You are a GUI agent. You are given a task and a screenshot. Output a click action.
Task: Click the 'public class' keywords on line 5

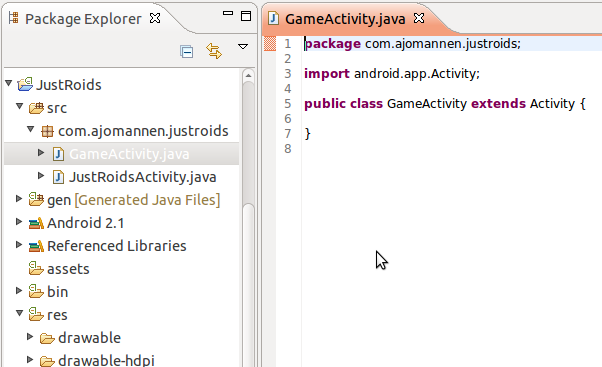[x=343, y=104]
